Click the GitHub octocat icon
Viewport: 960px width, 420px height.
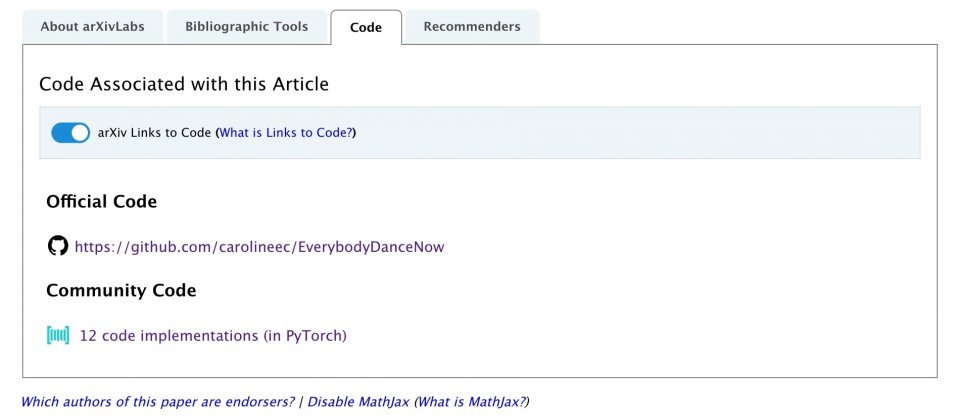[58, 246]
